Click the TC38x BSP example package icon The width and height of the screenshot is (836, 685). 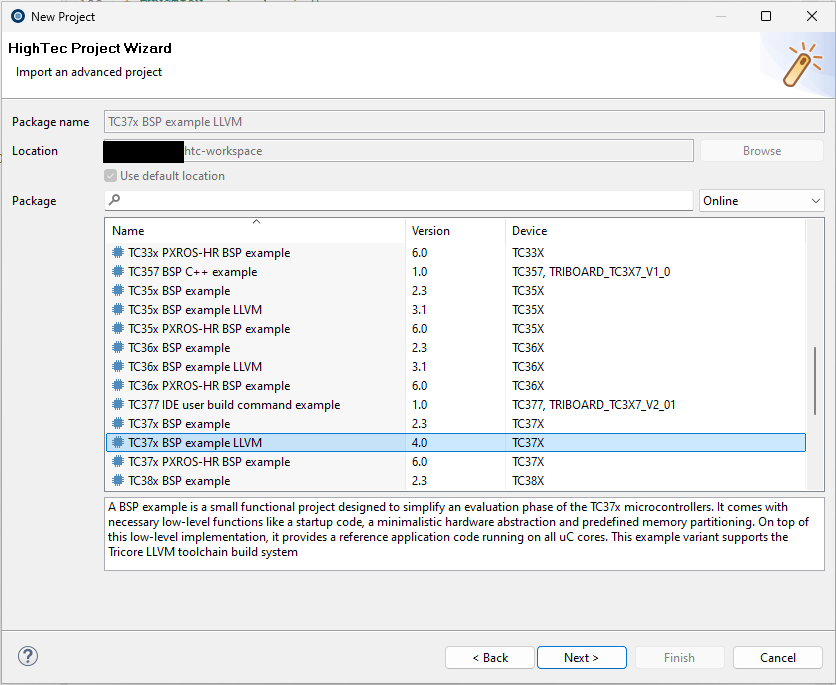118,481
